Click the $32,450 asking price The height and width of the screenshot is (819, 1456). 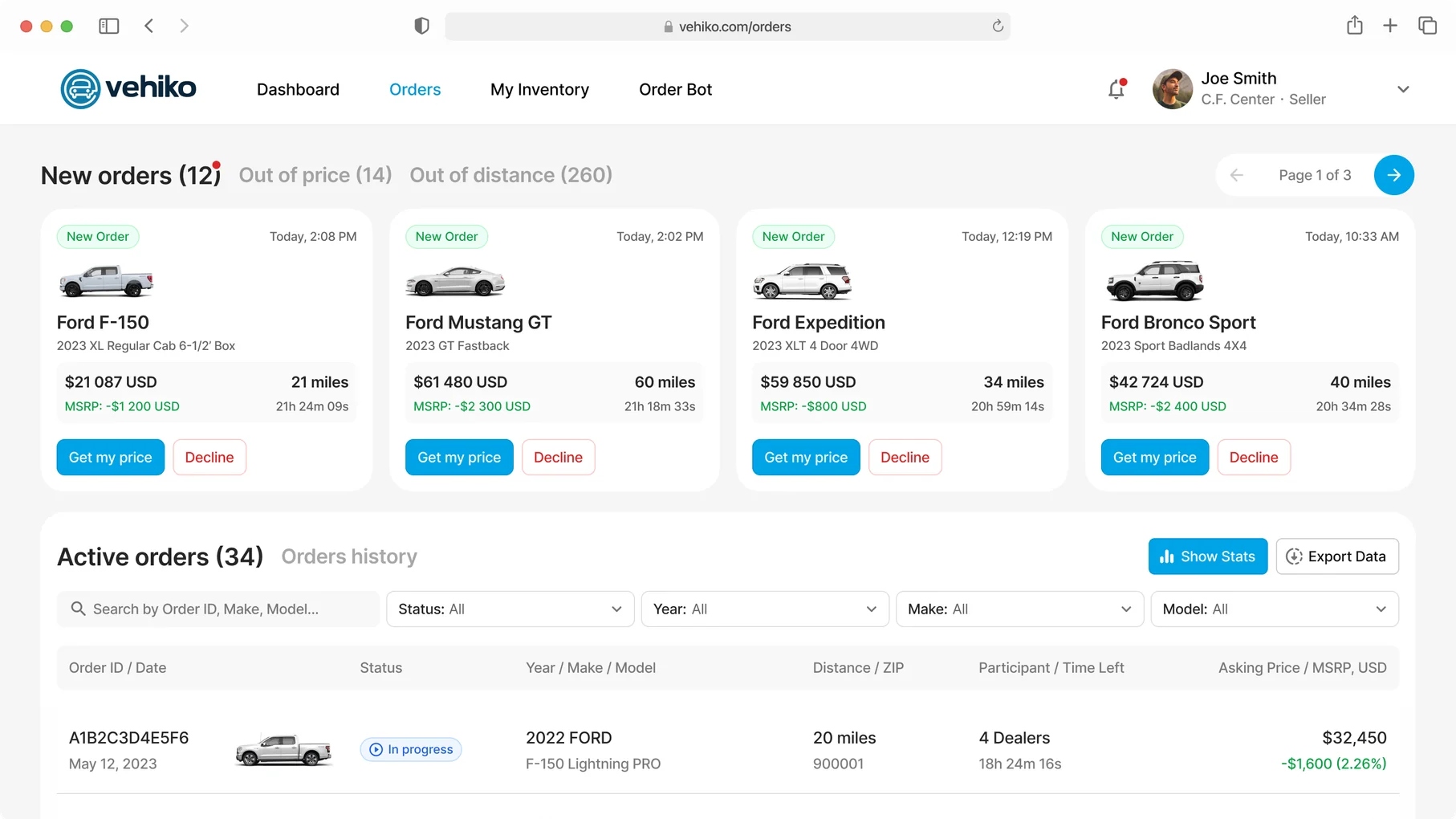(x=1354, y=738)
